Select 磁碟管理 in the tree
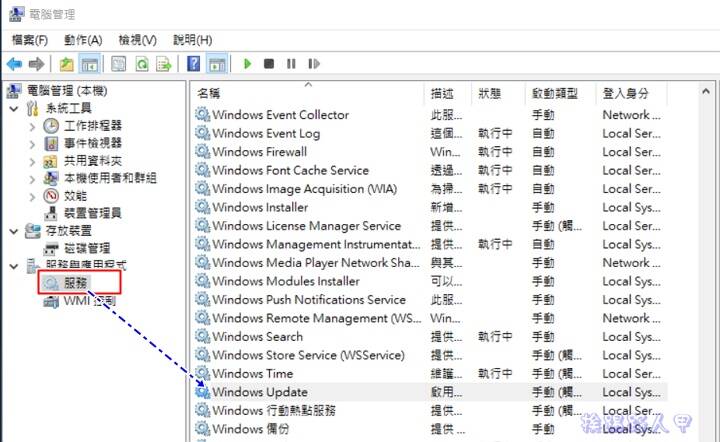Screen dimensions: 720x442 pyautogui.click(x=87, y=248)
